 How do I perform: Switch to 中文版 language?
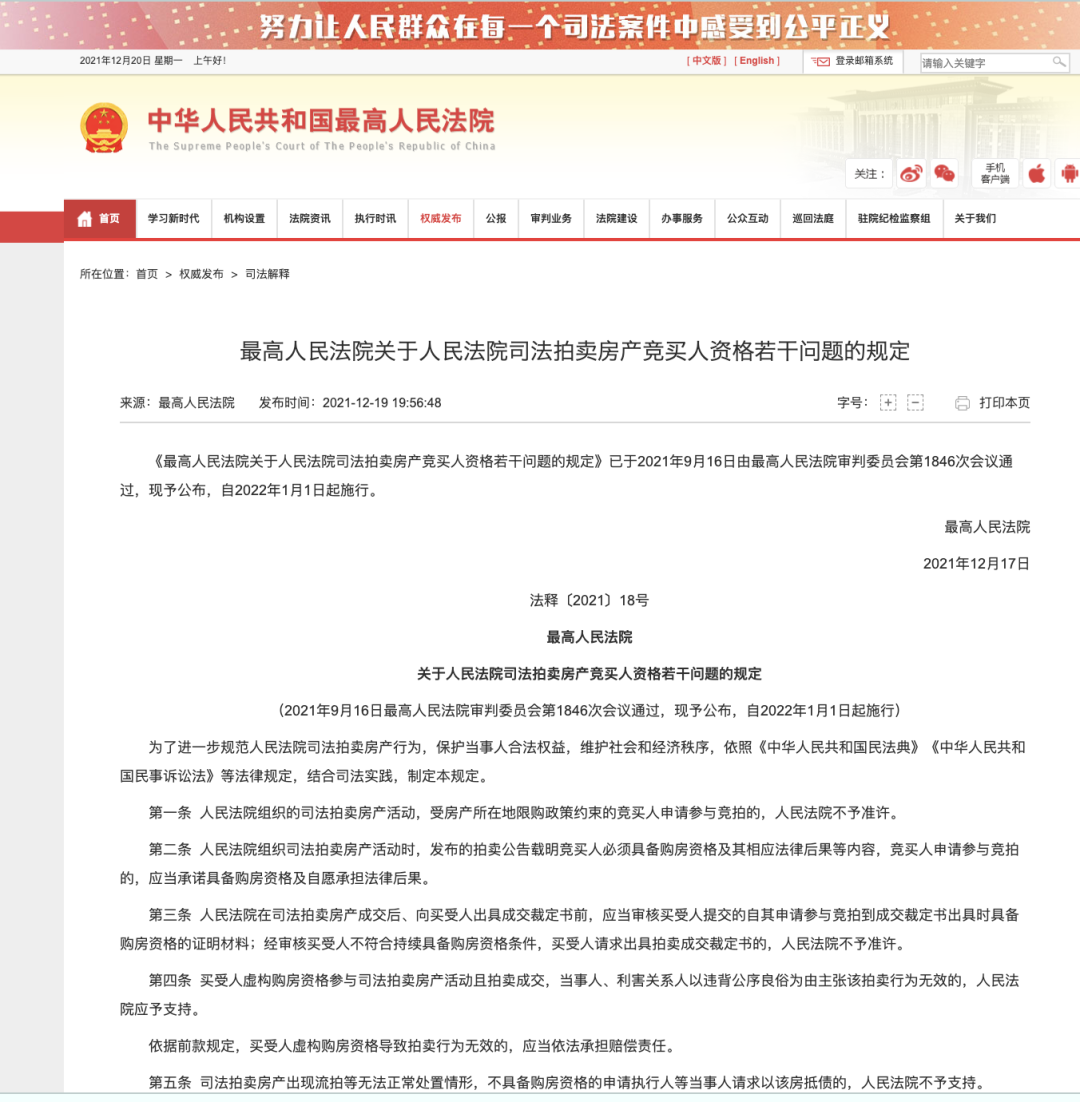(706, 61)
